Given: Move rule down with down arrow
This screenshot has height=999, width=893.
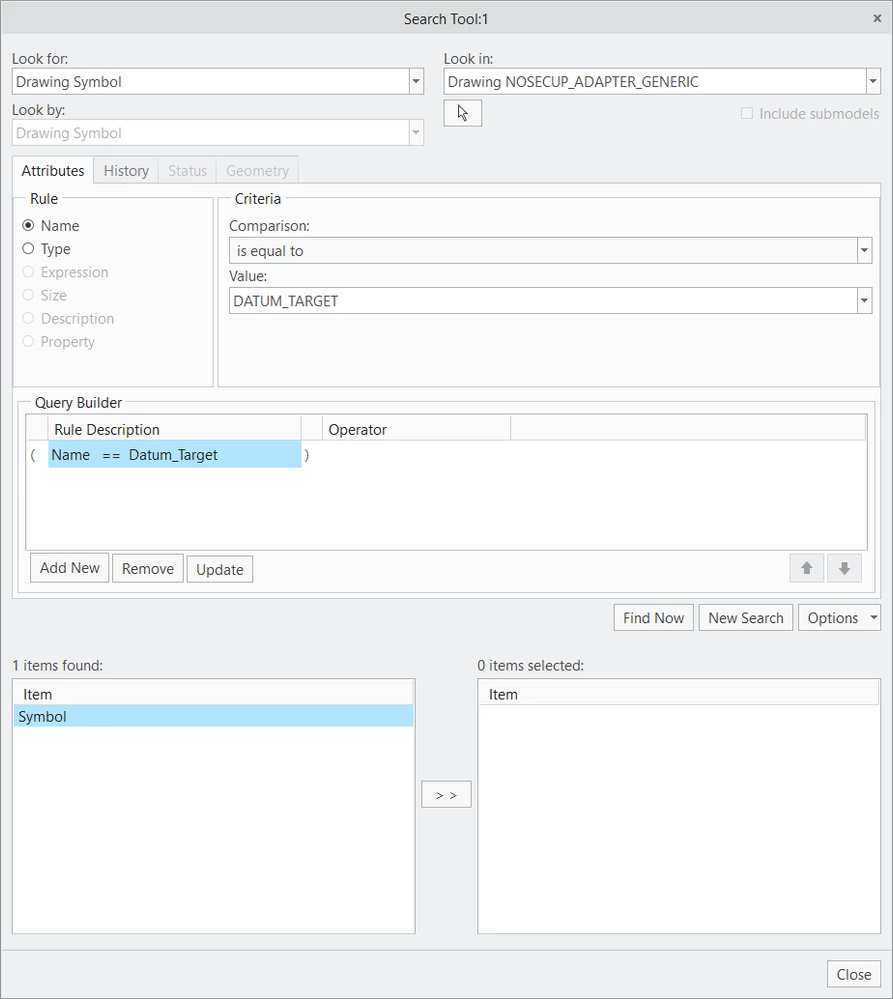Looking at the screenshot, I should click(844, 568).
